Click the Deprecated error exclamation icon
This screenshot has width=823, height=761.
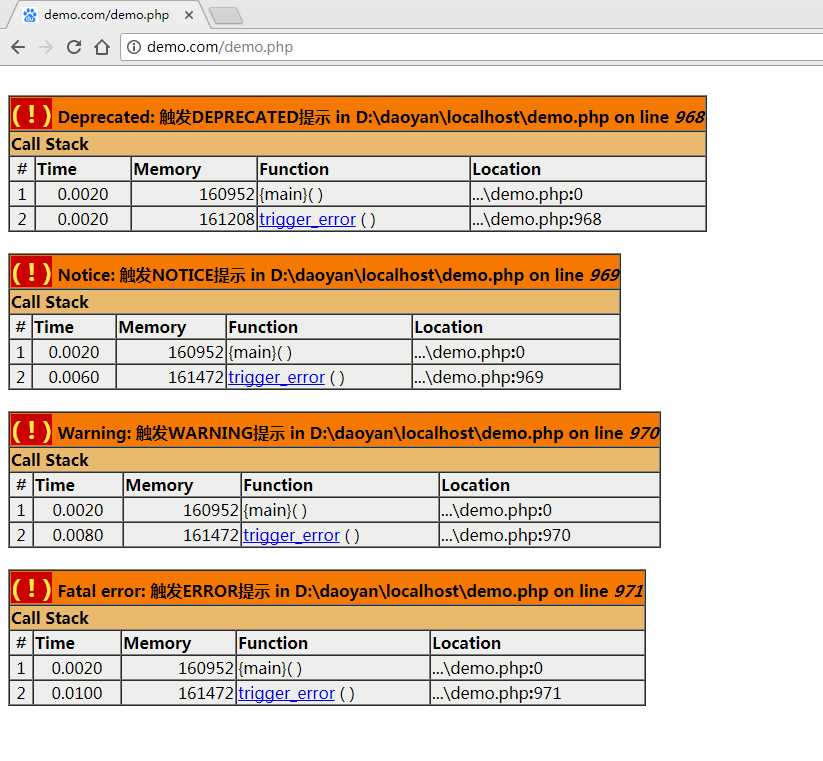click(x=31, y=115)
